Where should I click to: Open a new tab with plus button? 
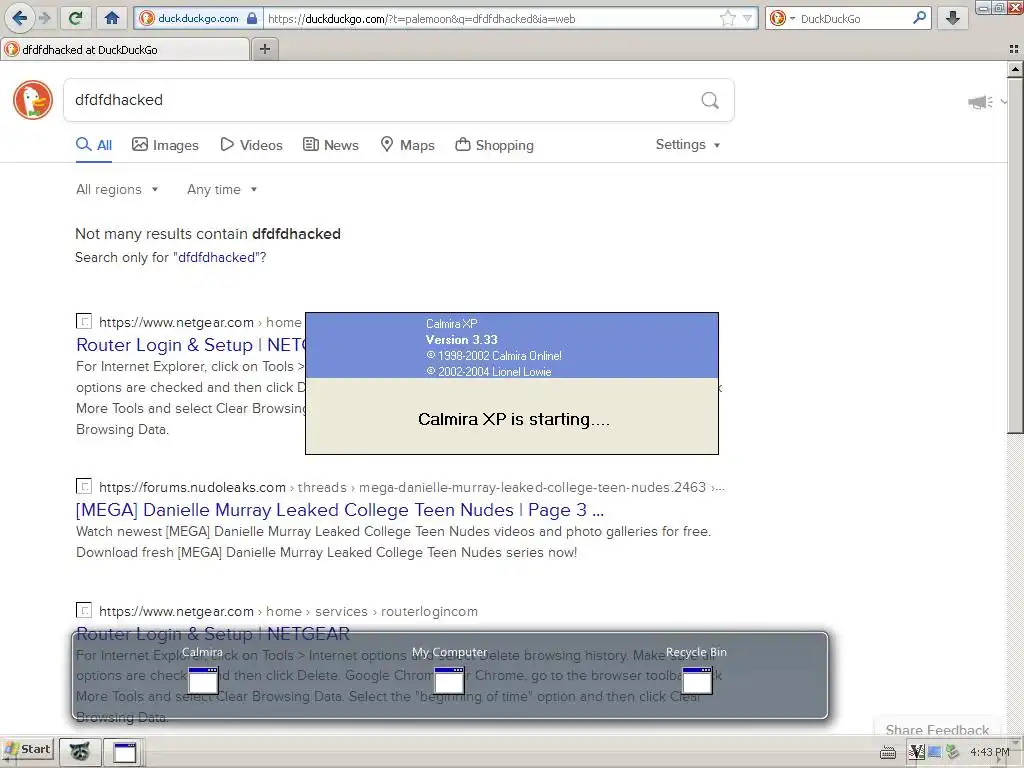pos(264,49)
